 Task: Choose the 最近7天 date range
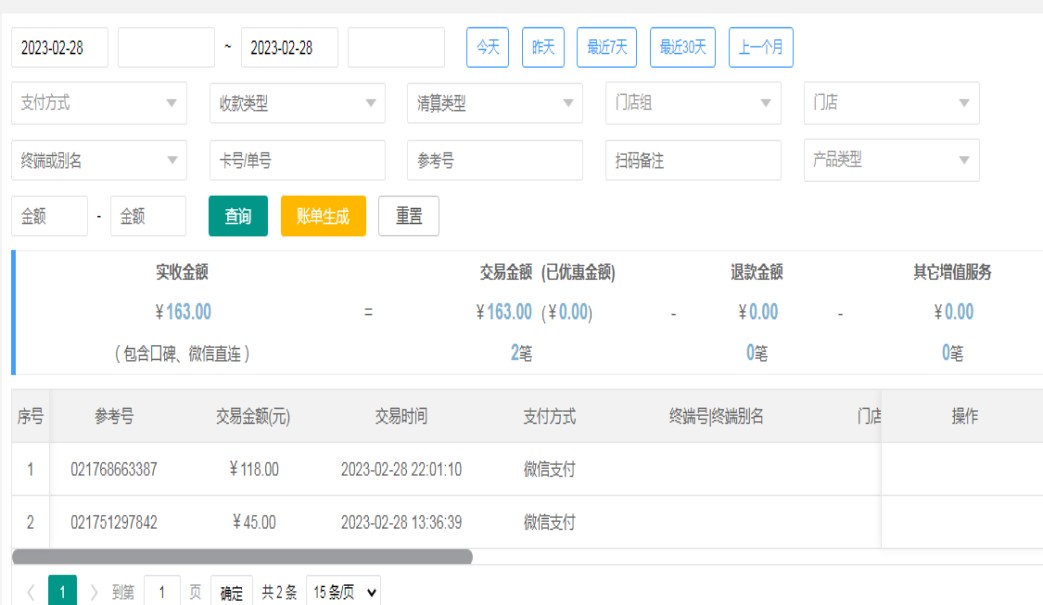click(x=606, y=47)
